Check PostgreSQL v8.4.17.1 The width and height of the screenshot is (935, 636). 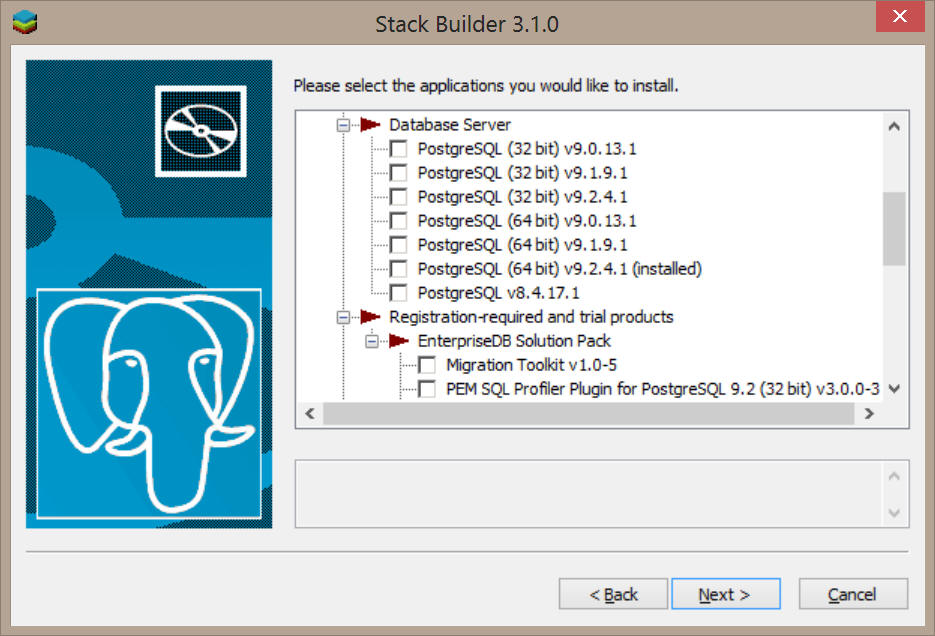pos(398,293)
